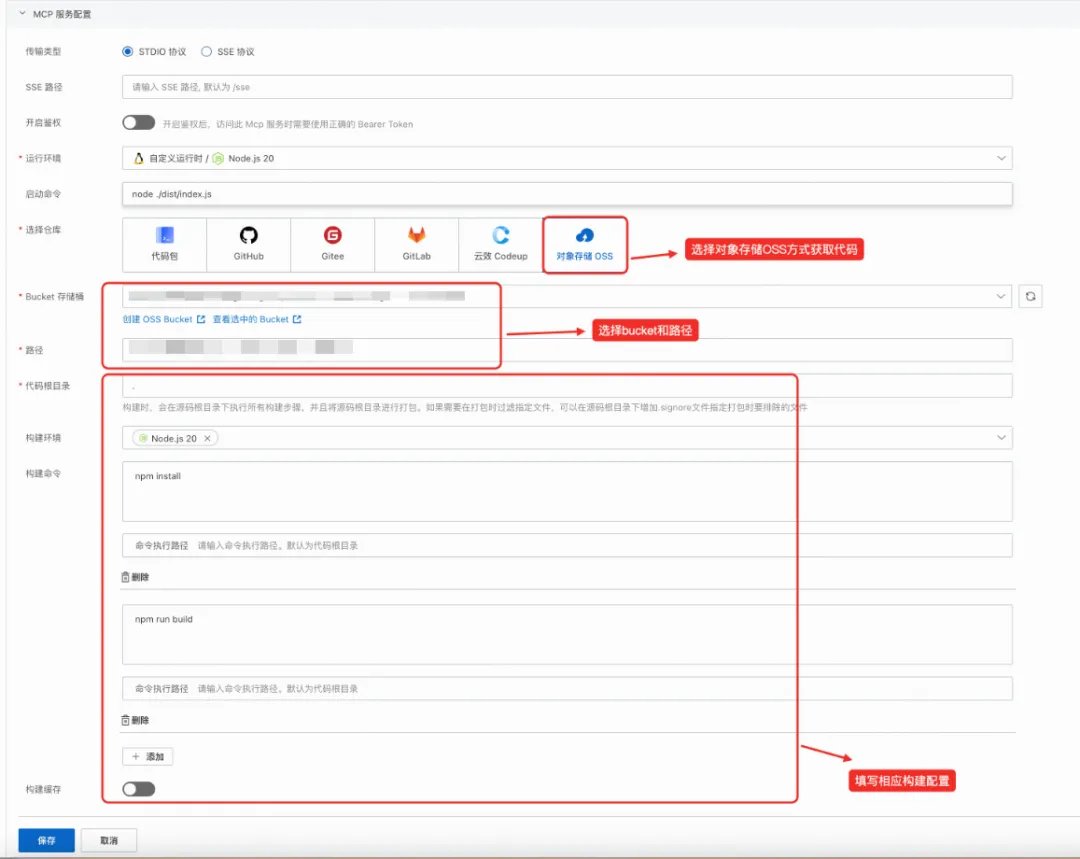This screenshot has height=859, width=1080.
Task: Open the 运行环境 dropdown
Action: (1001, 158)
